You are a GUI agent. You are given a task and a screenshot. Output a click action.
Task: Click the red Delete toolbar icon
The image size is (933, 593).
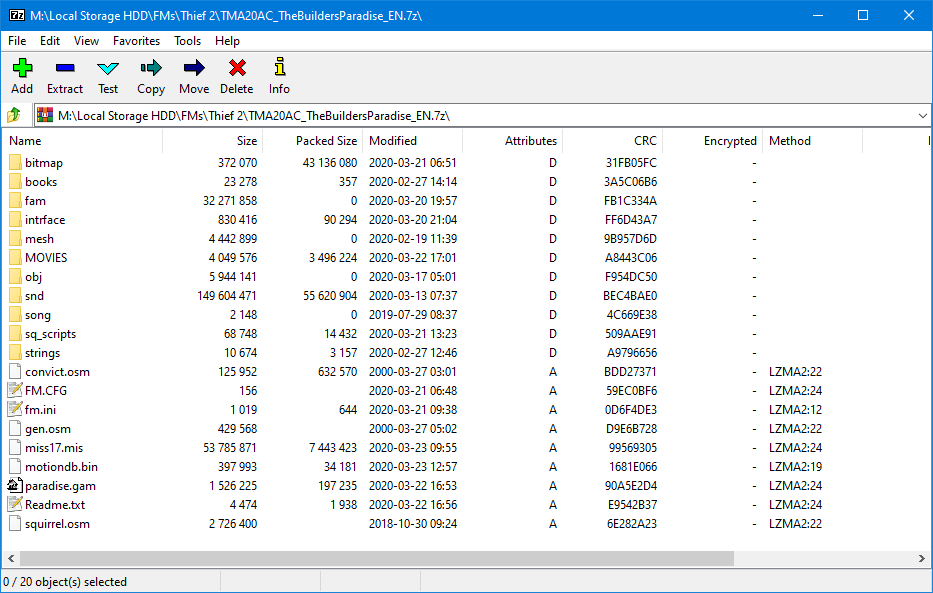coord(237,68)
